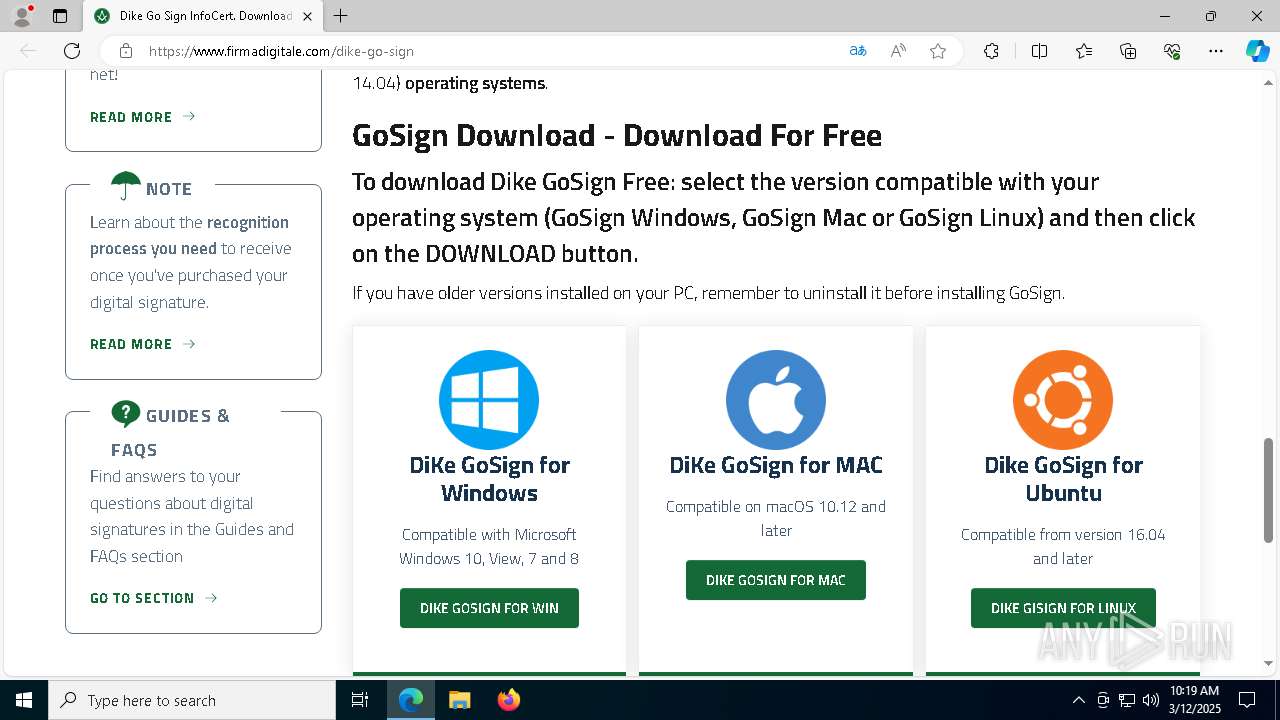
Task: Click the 'GoSign Download - Download For Free' heading
Action: click(617, 135)
